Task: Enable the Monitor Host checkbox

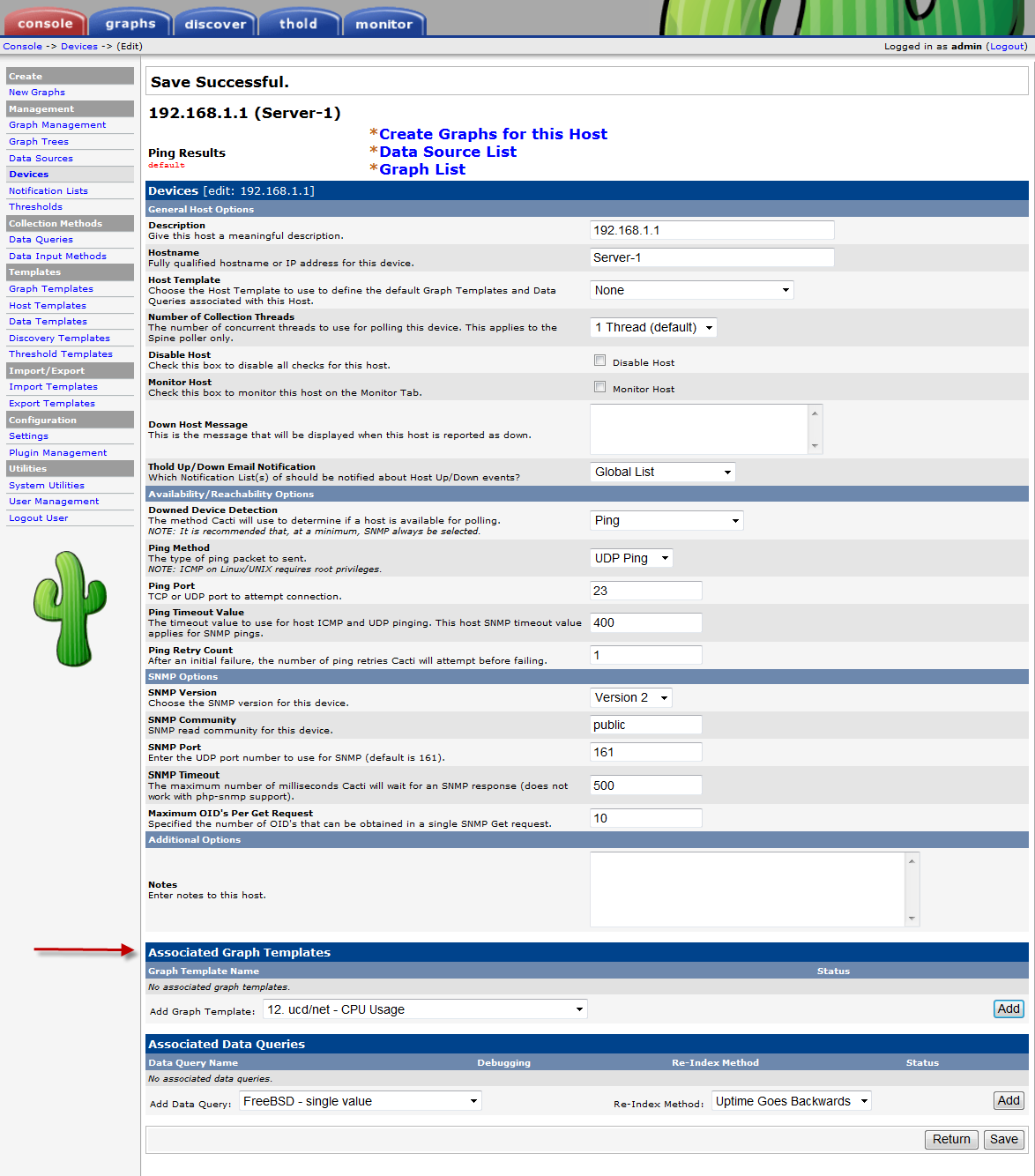Action: 600,387
